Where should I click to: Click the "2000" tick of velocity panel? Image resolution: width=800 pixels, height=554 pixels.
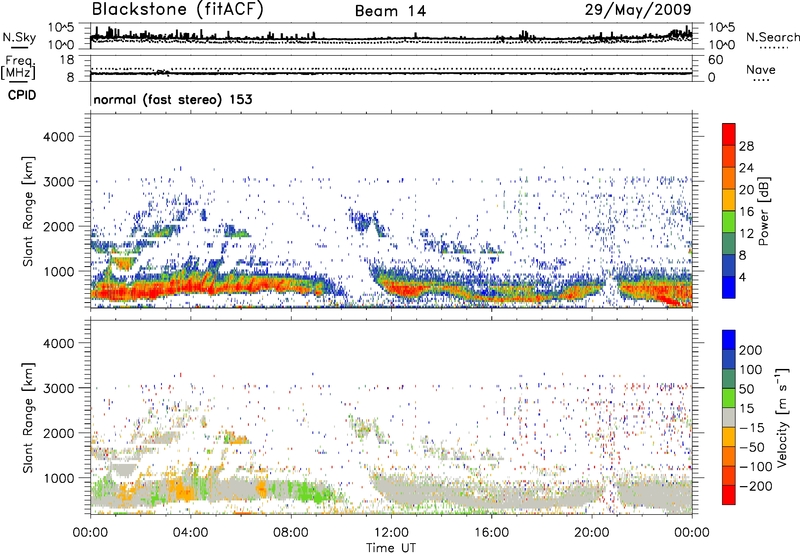(58, 433)
